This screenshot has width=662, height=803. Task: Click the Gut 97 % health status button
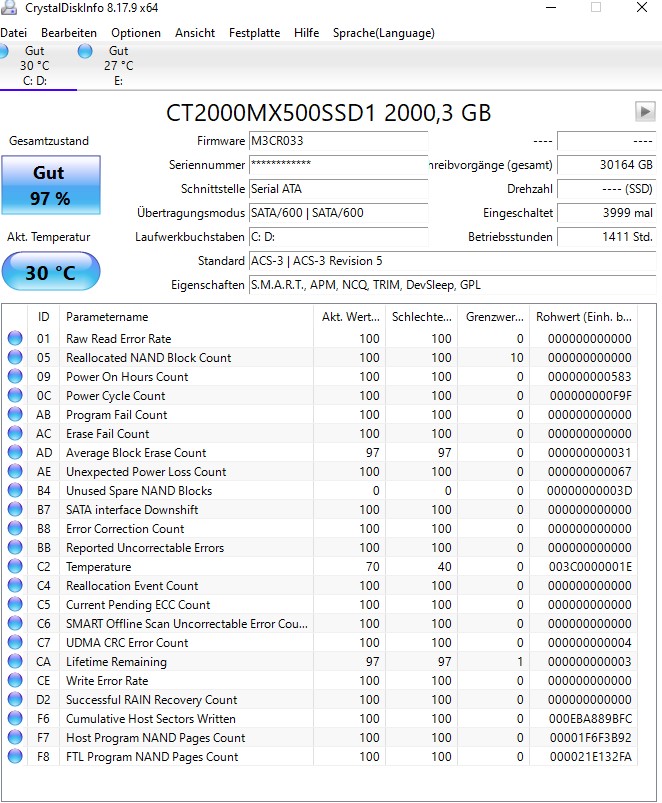tap(50, 185)
